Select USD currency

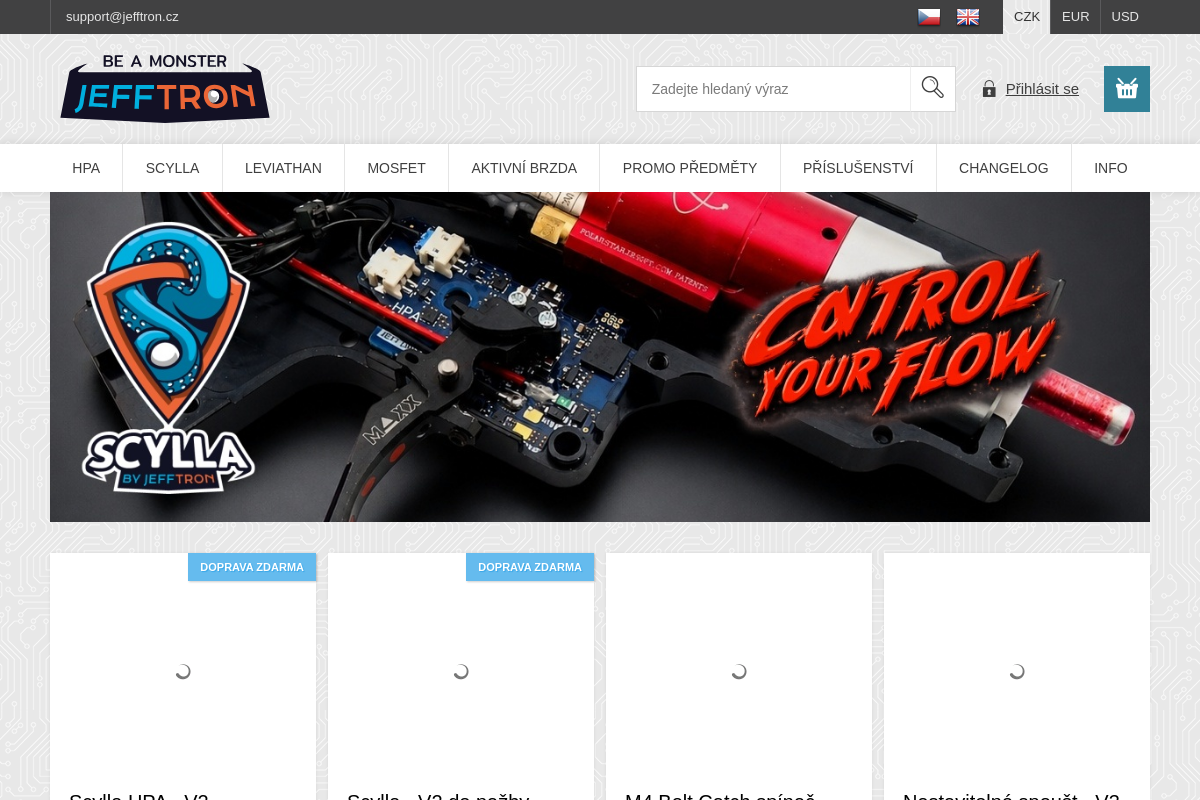(x=1125, y=17)
